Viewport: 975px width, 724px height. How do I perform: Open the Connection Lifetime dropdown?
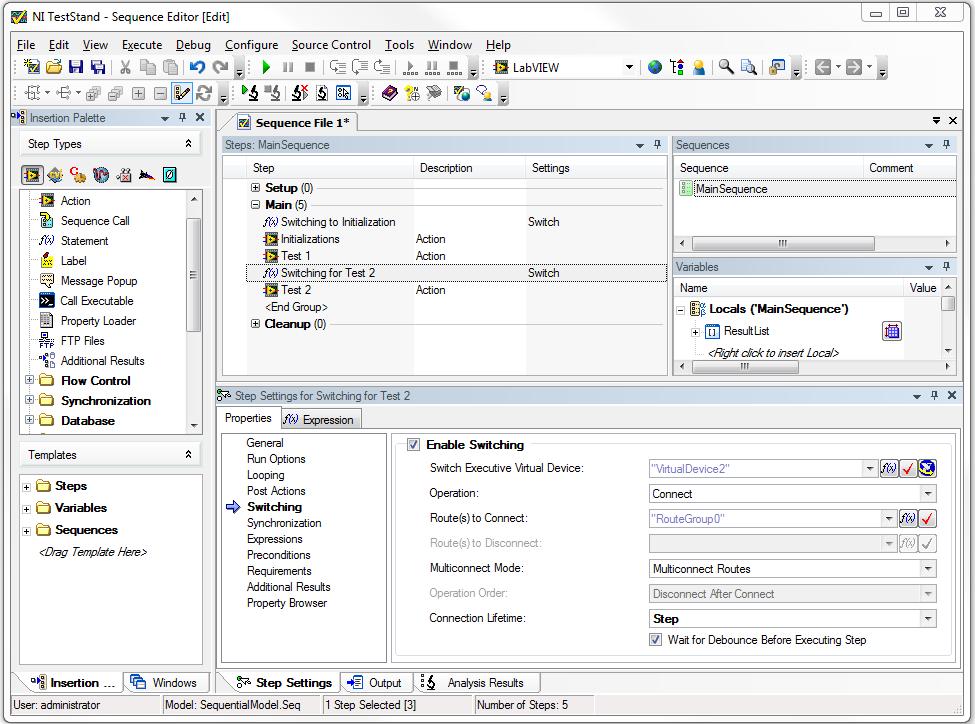[929, 619]
